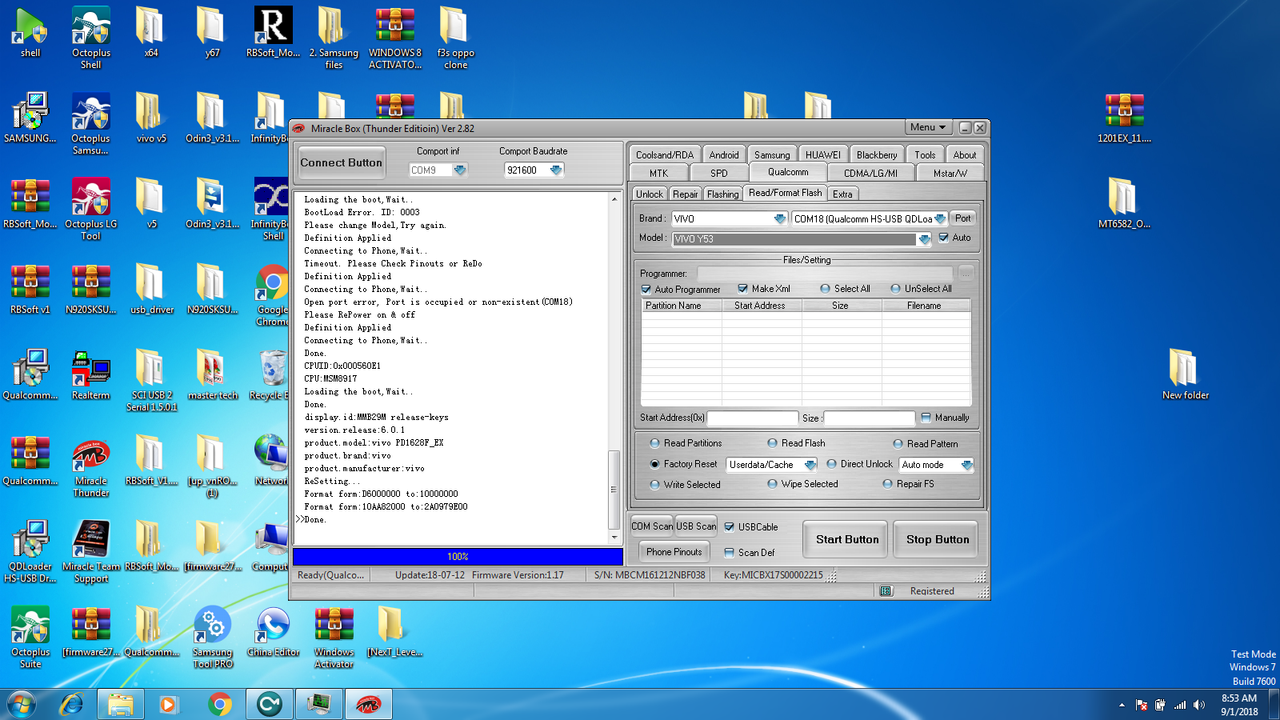1280x720 pixels.
Task: Open the Android tab
Action: 724,155
